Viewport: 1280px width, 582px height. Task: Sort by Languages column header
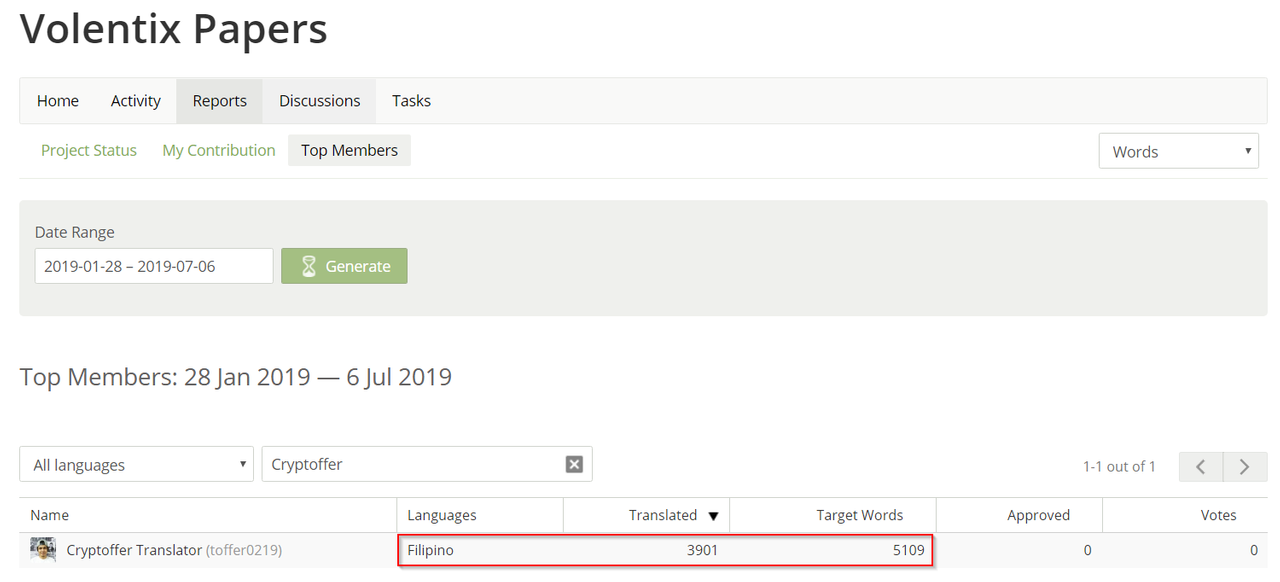442,515
